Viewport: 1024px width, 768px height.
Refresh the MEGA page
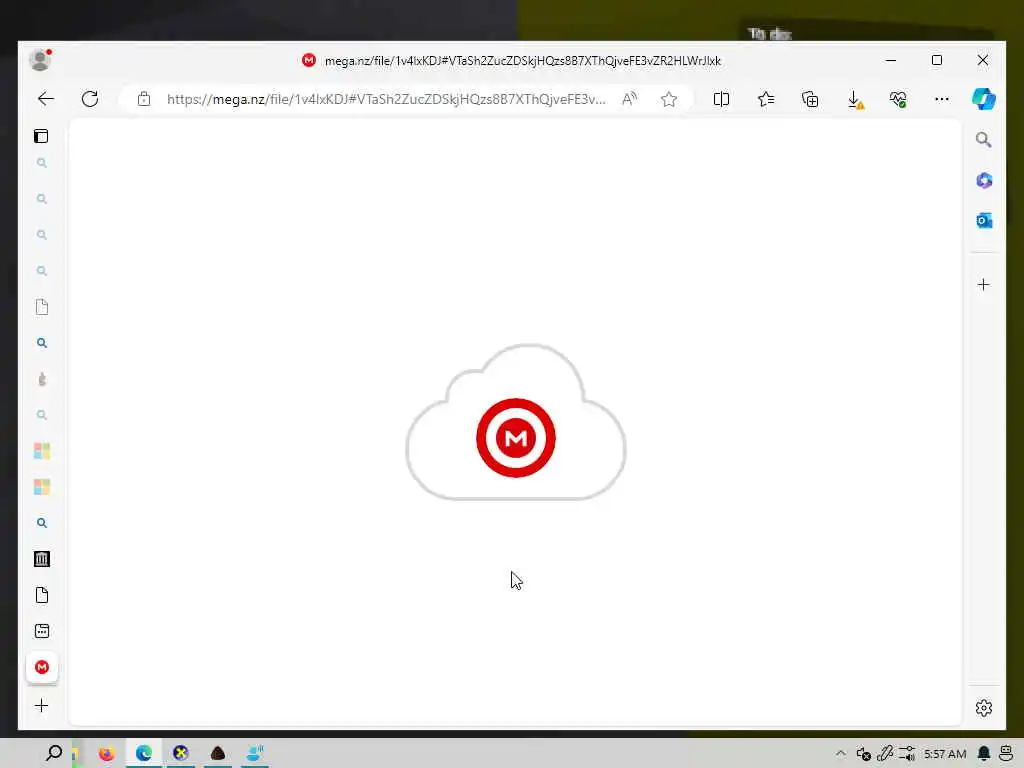[90, 99]
